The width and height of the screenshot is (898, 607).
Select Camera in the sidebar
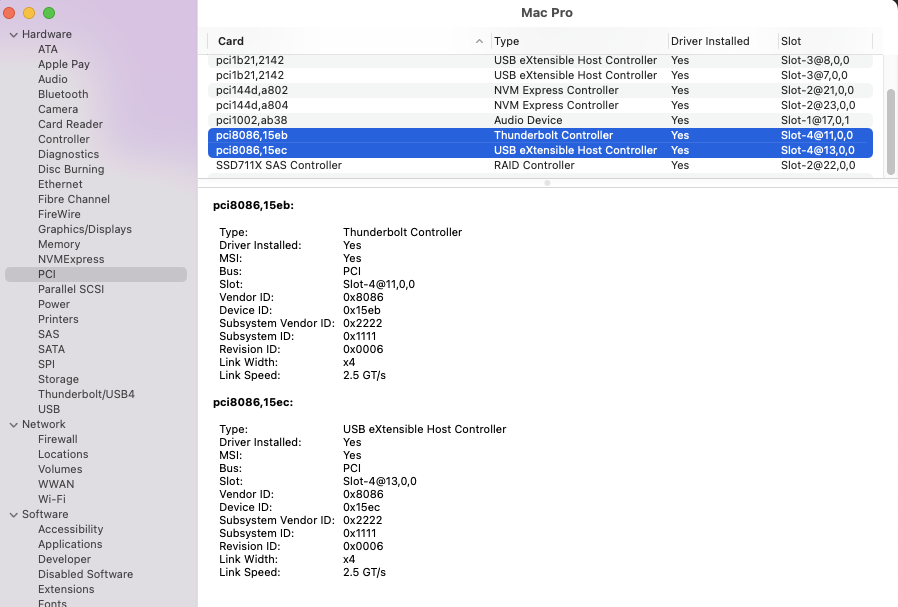[58, 109]
